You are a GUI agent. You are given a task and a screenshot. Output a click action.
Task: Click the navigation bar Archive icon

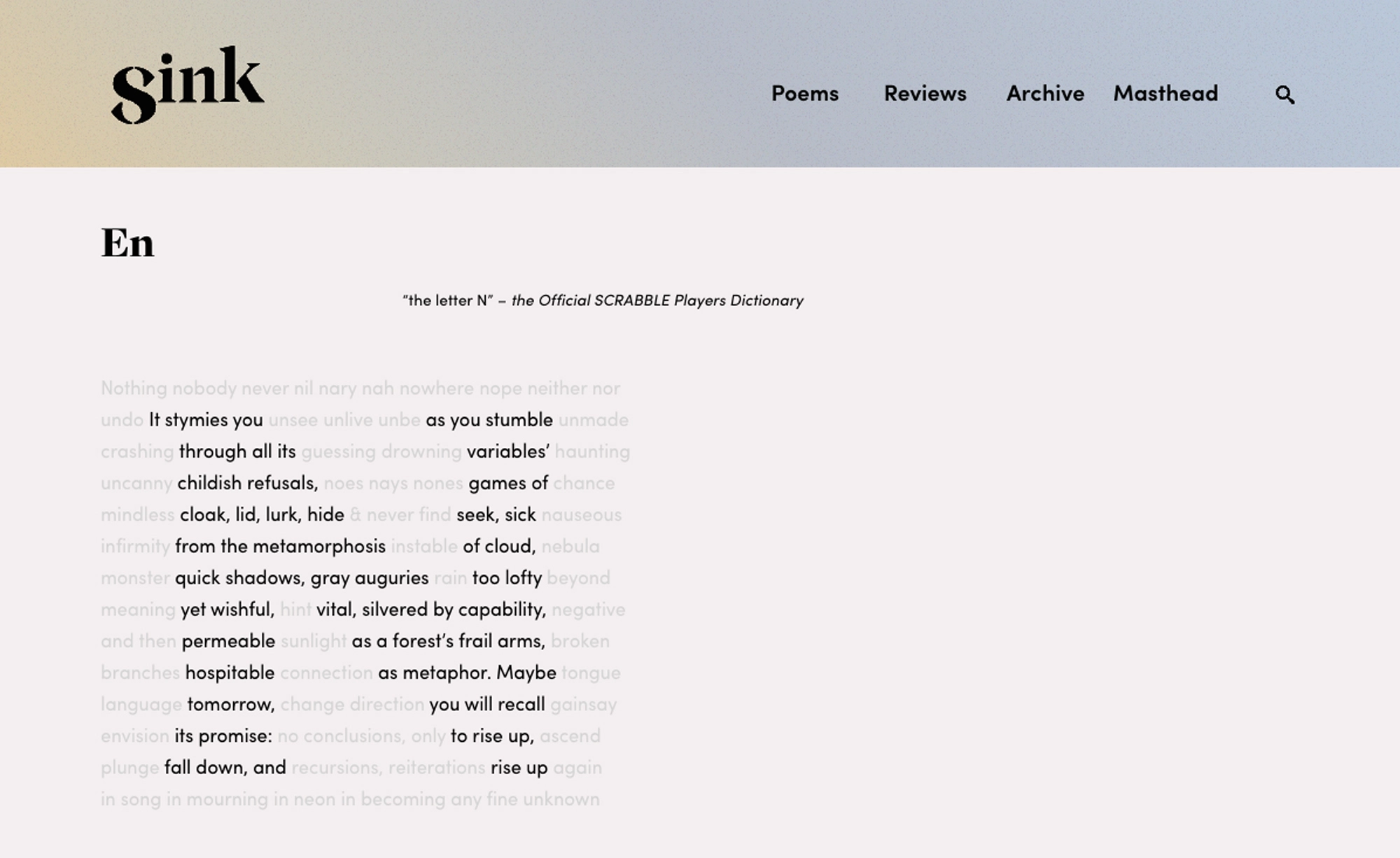click(x=1045, y=93)
